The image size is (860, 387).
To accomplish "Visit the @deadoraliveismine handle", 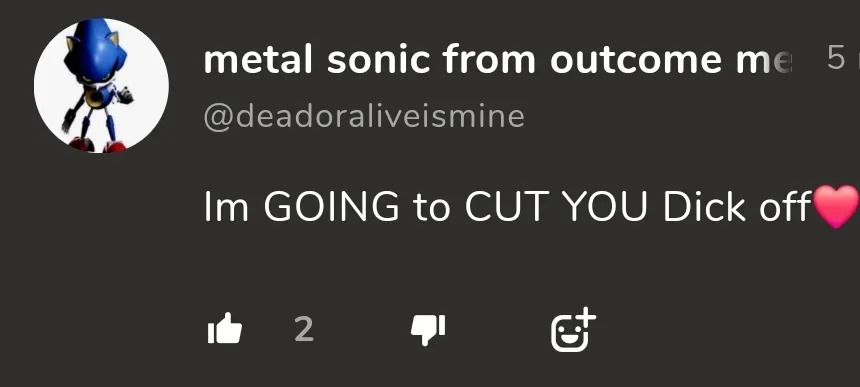I will tap(364, 116).
